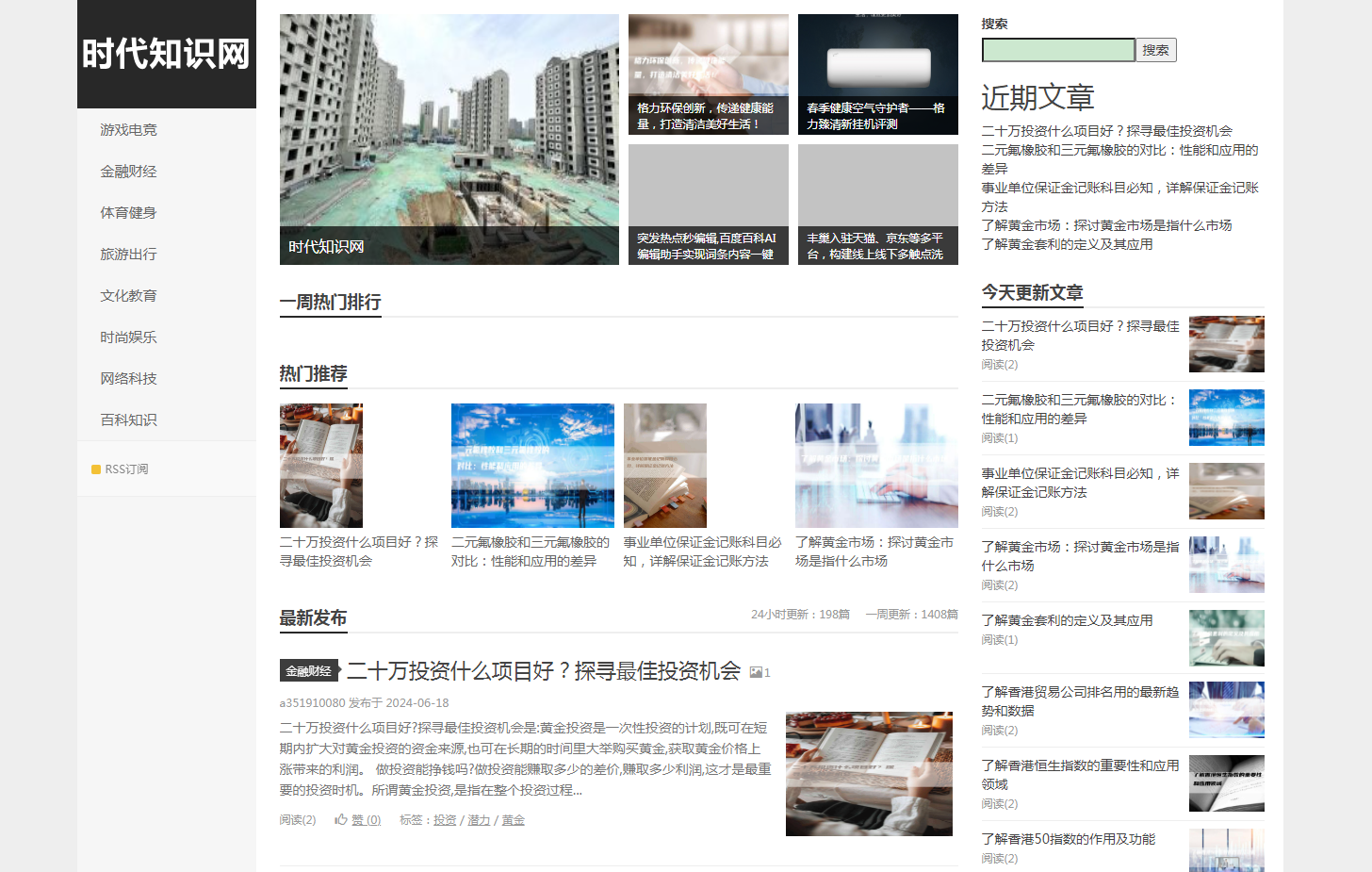Click the large book image beside the article excerpt
Screen dimensions: 1372x872
tap(869, 774)
